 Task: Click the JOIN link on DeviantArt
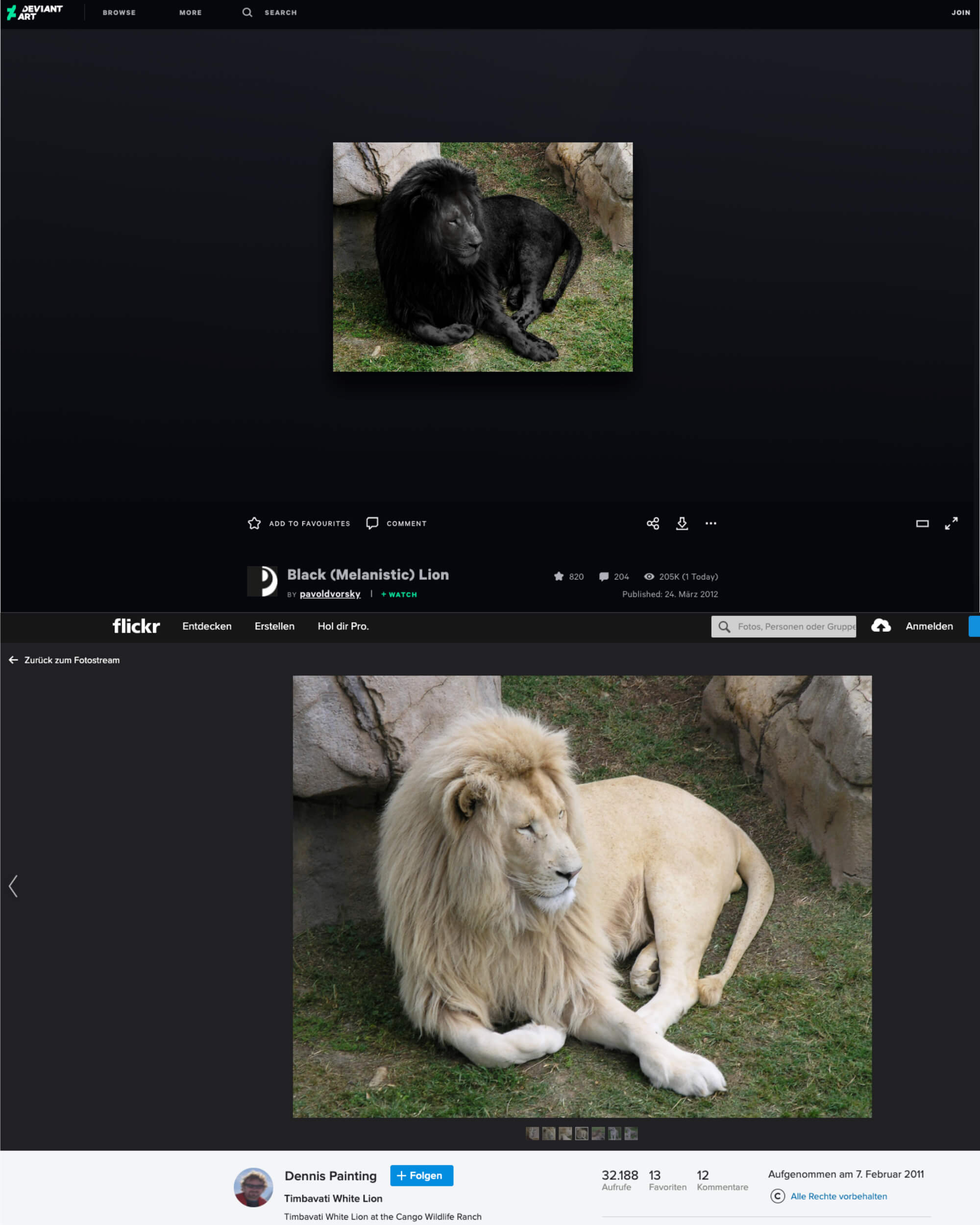click(x=961, y=13)
